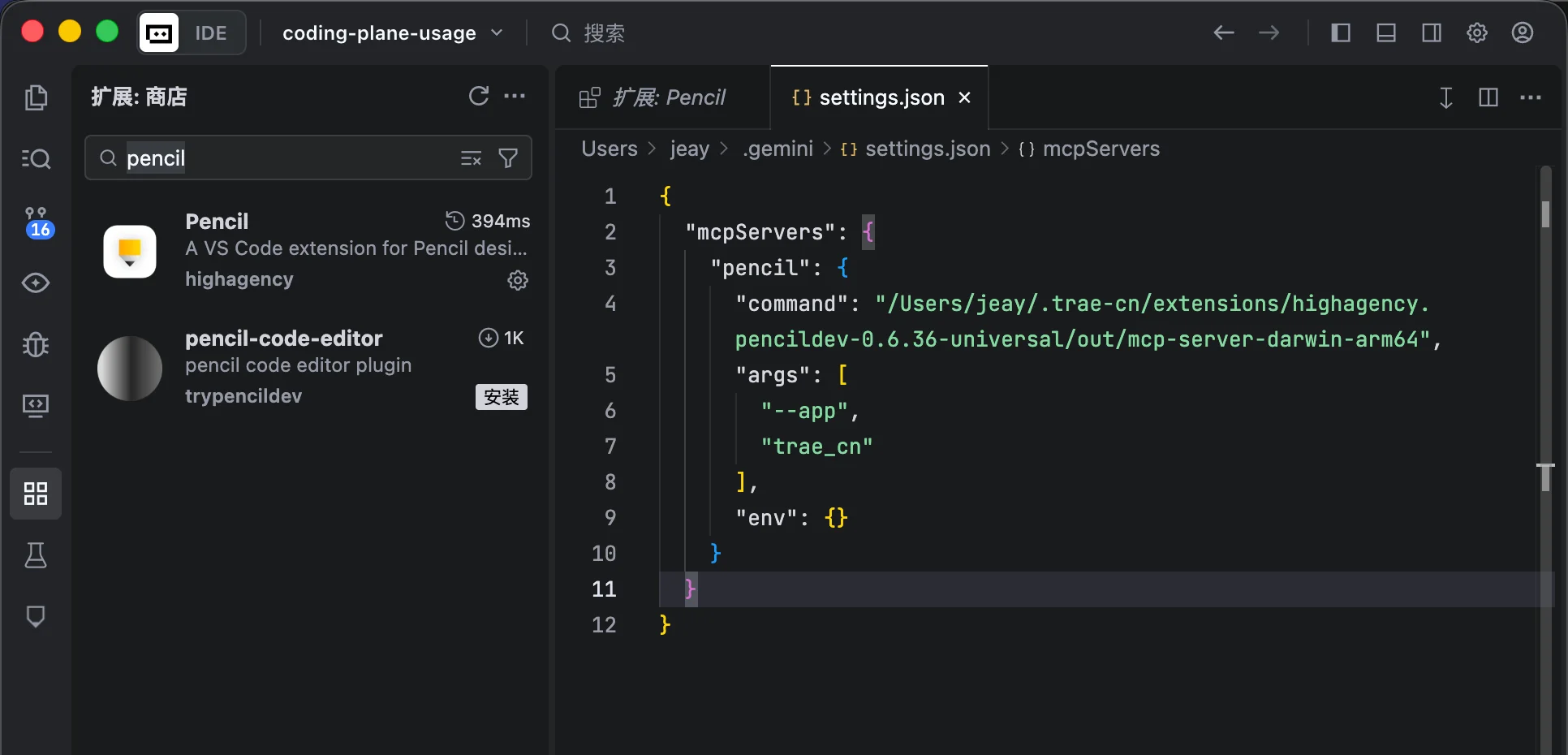The image size is (1568, 755).
Task: Open the security shield icon in sidebar
Action: pos(37,615)
